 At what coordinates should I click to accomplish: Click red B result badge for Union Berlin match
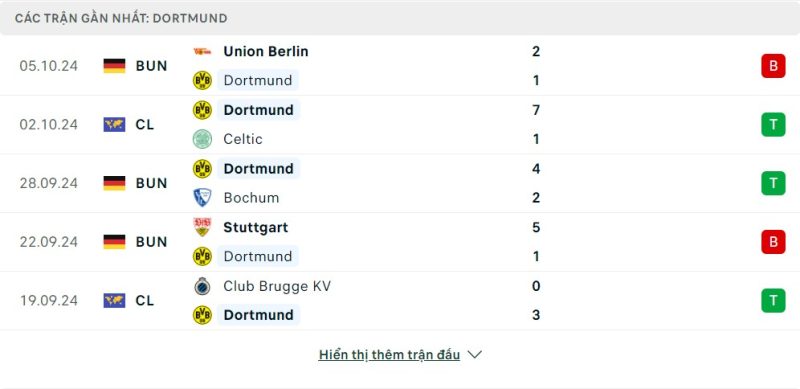coord(773,66)
